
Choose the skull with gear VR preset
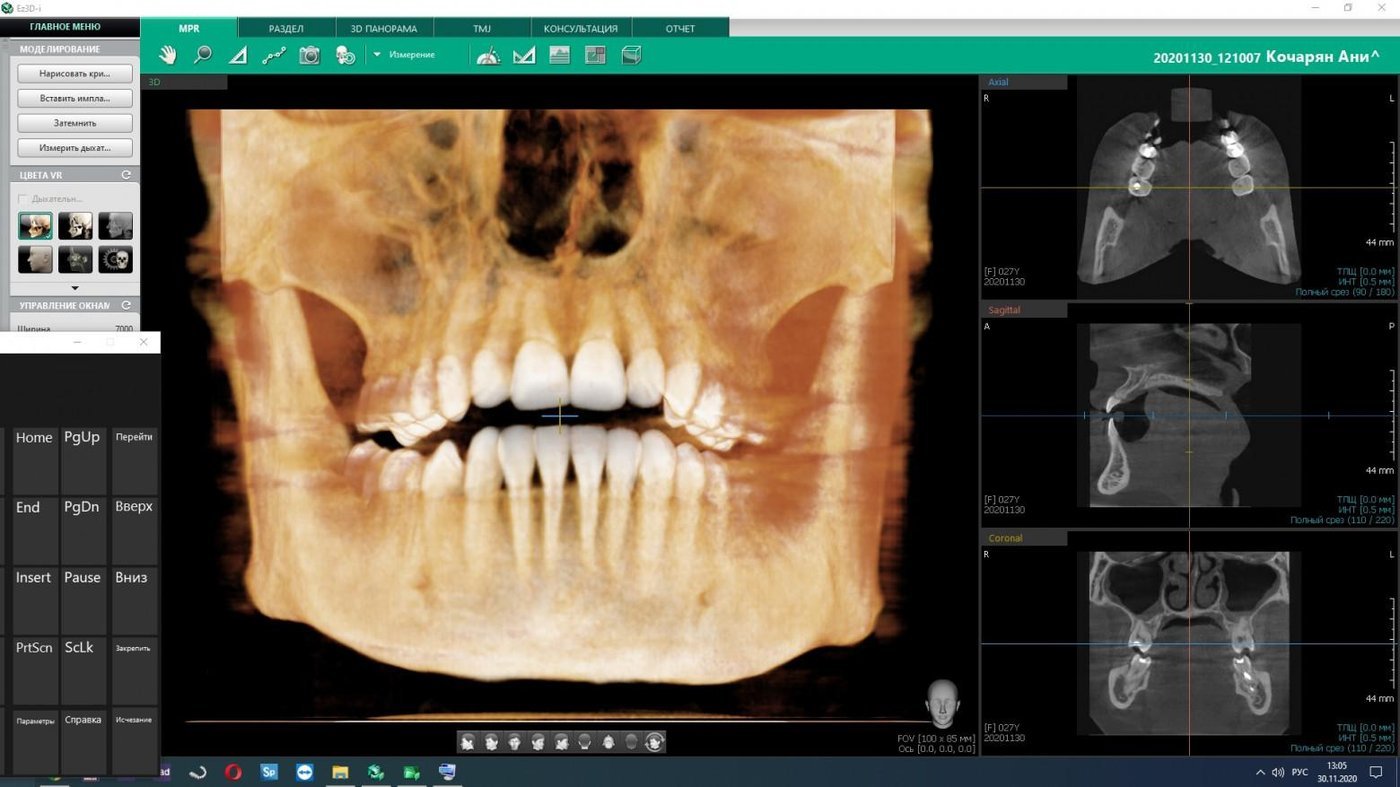pos(115,259)
